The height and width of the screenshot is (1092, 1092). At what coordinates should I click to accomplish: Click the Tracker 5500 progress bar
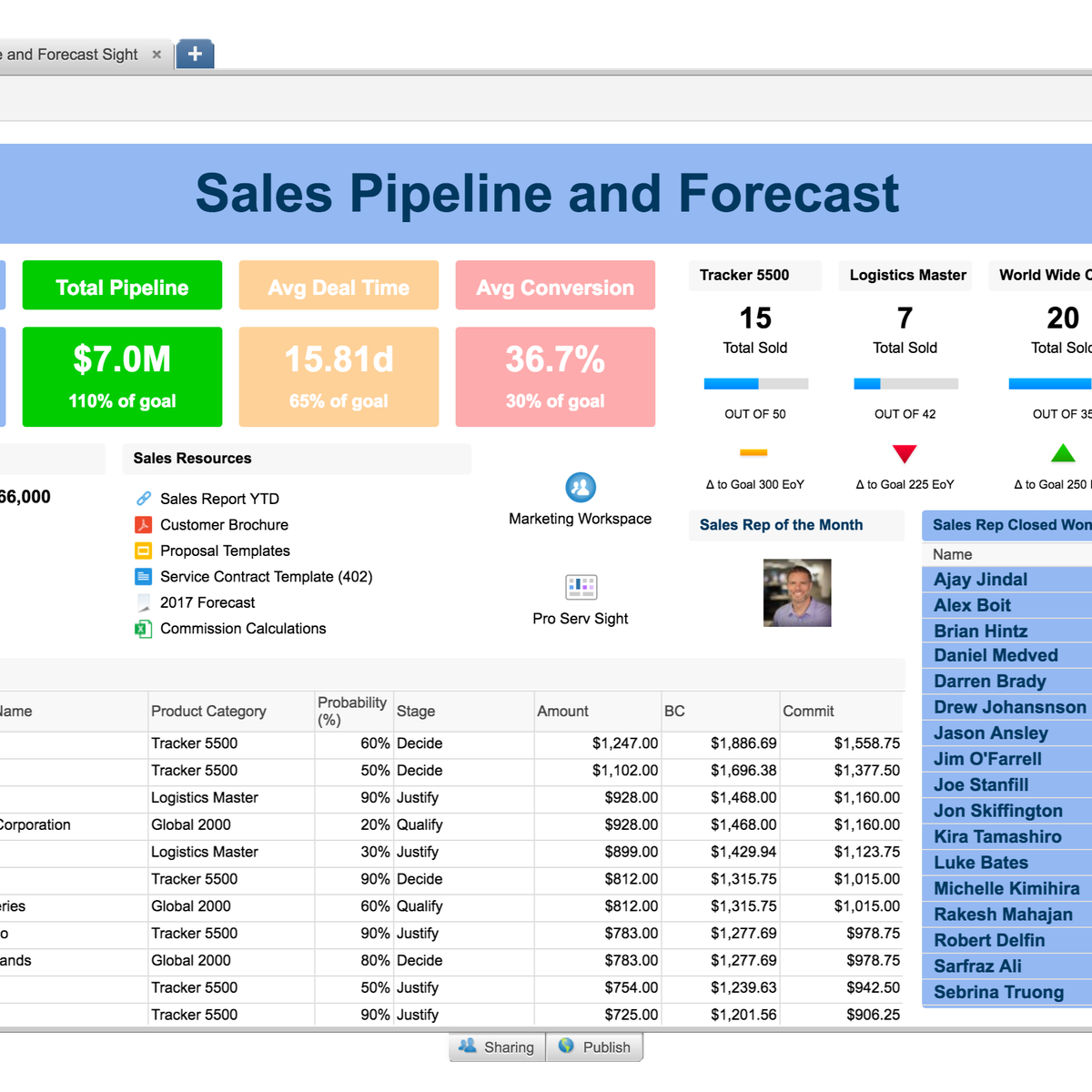(x=754, y=383)
